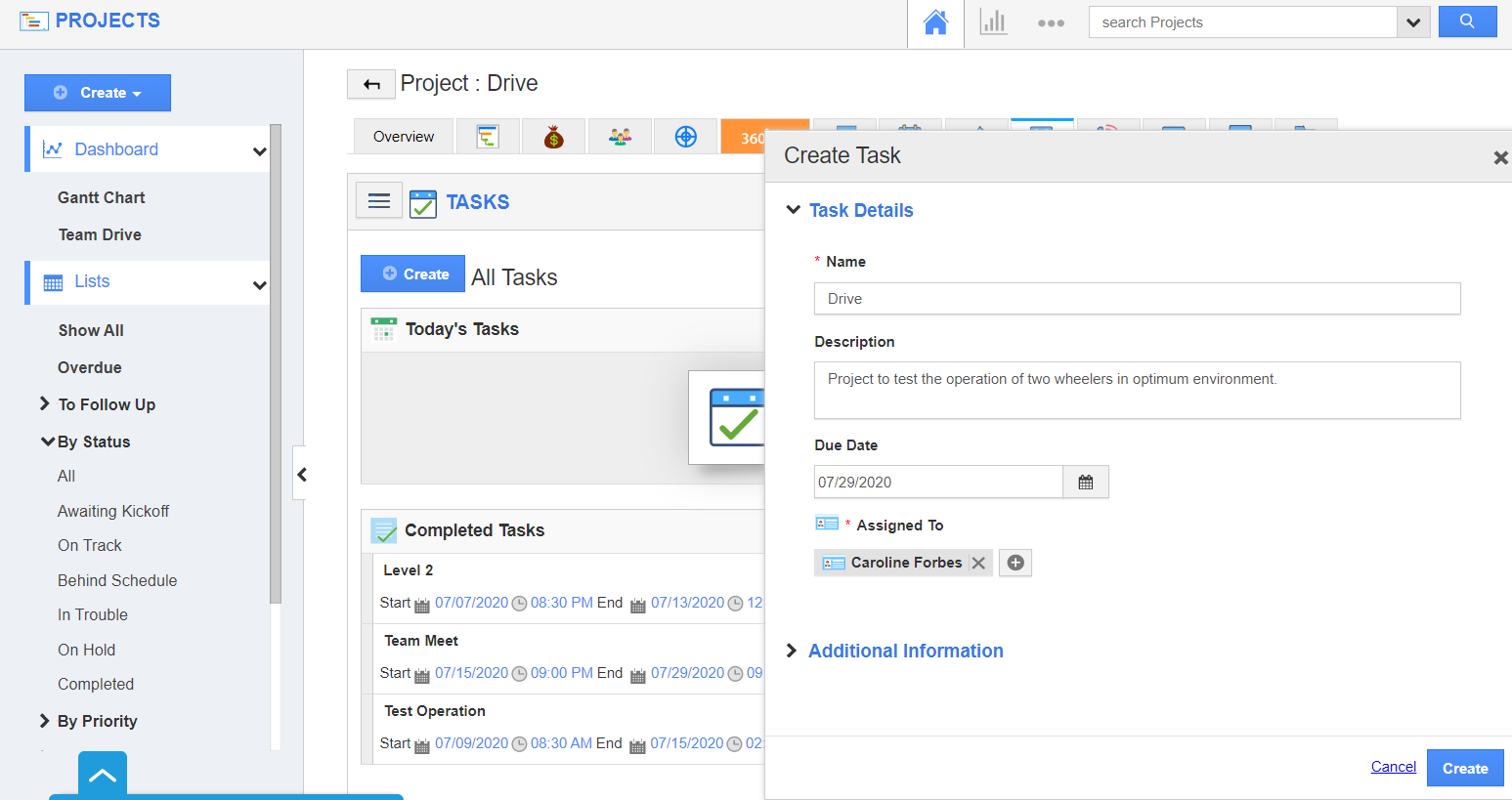Click the Today's Tasks calendar icon
The image size is (1512, 800).
pyautogui.click(x=384, y=328)
